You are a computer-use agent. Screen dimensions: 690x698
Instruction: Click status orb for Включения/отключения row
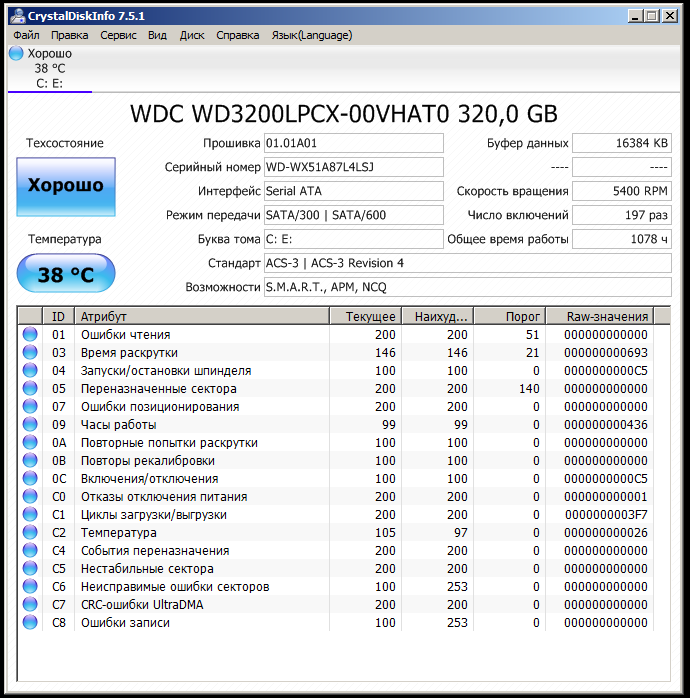click(30, 478)
